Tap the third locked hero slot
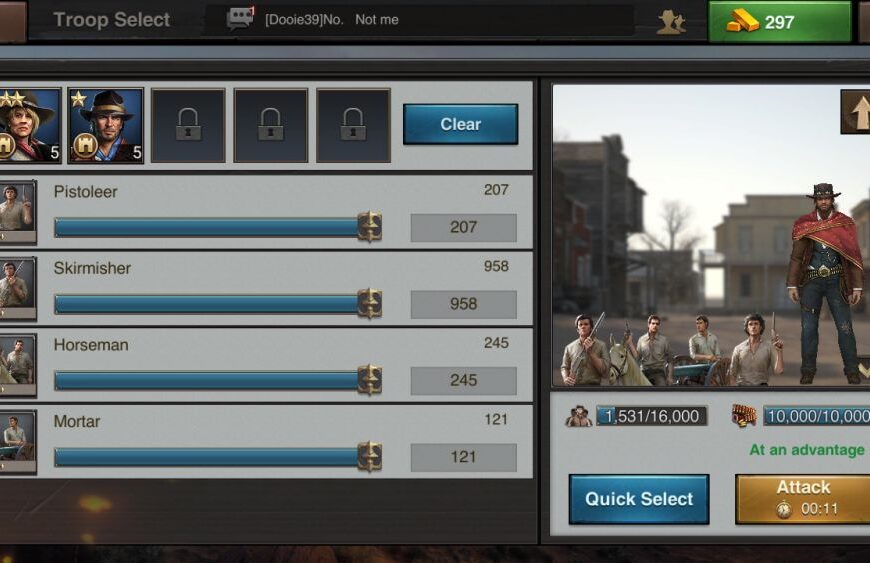Image resolution: width=870 pixels, height=563 pixels. tap(353, 125)
